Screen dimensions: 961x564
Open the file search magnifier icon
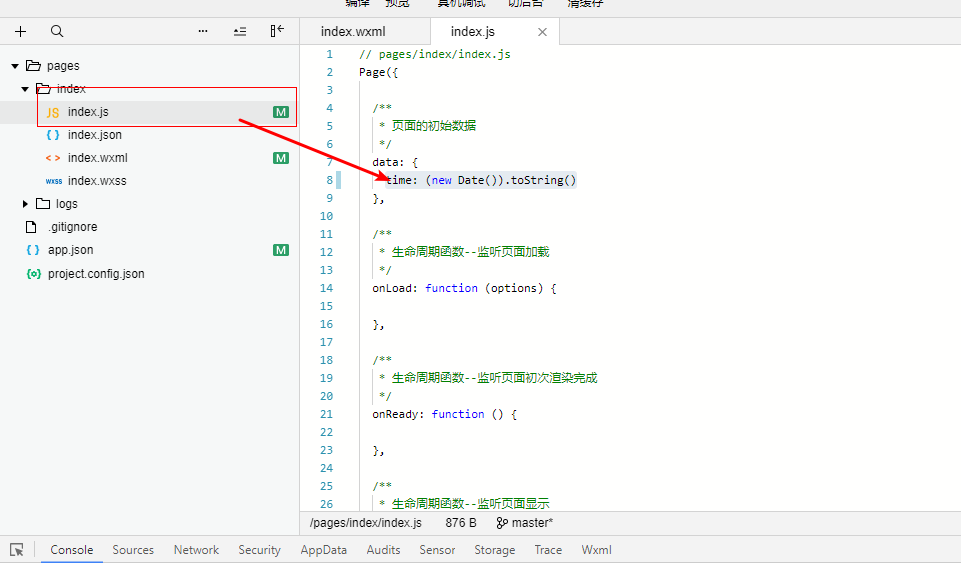click(57, 31)
